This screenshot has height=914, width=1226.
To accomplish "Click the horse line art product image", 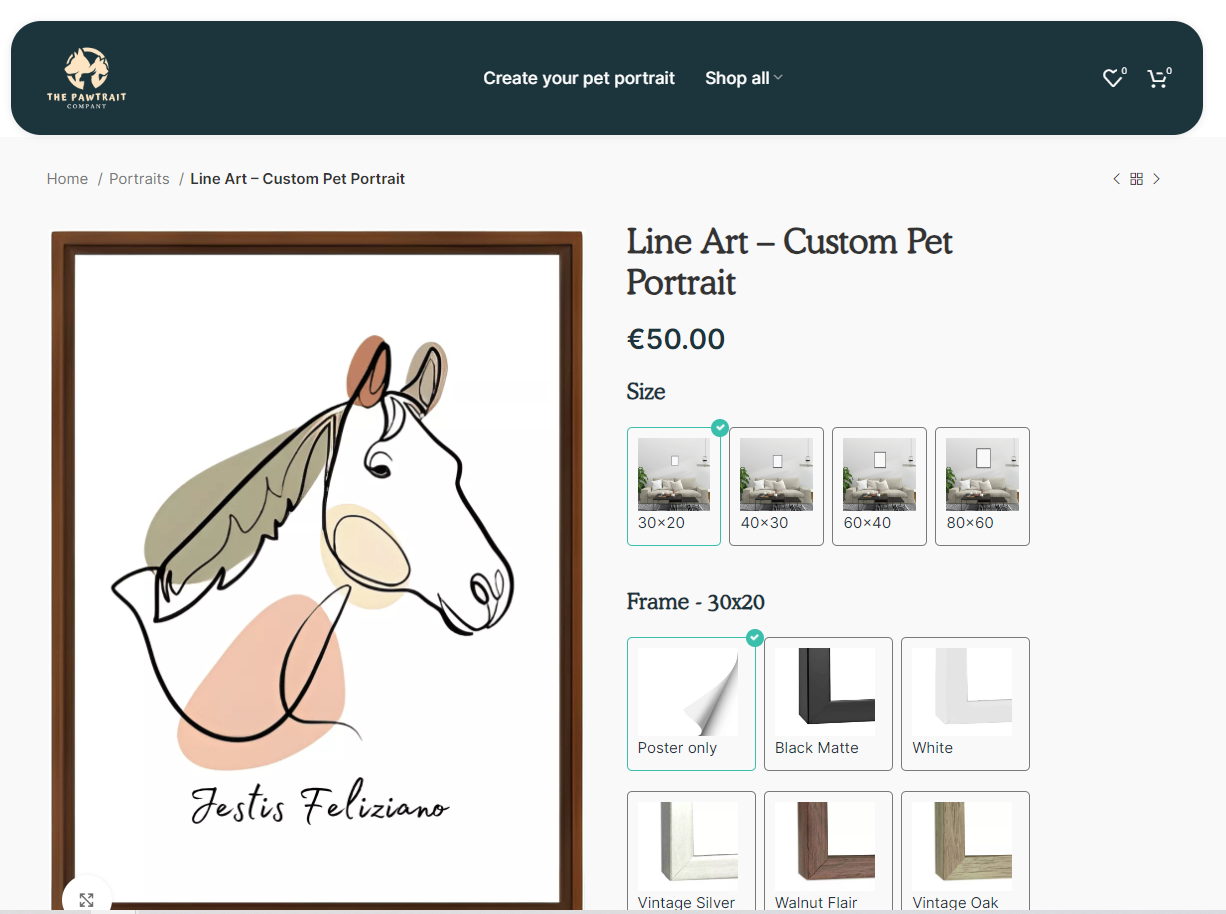I will pos(317,560).
